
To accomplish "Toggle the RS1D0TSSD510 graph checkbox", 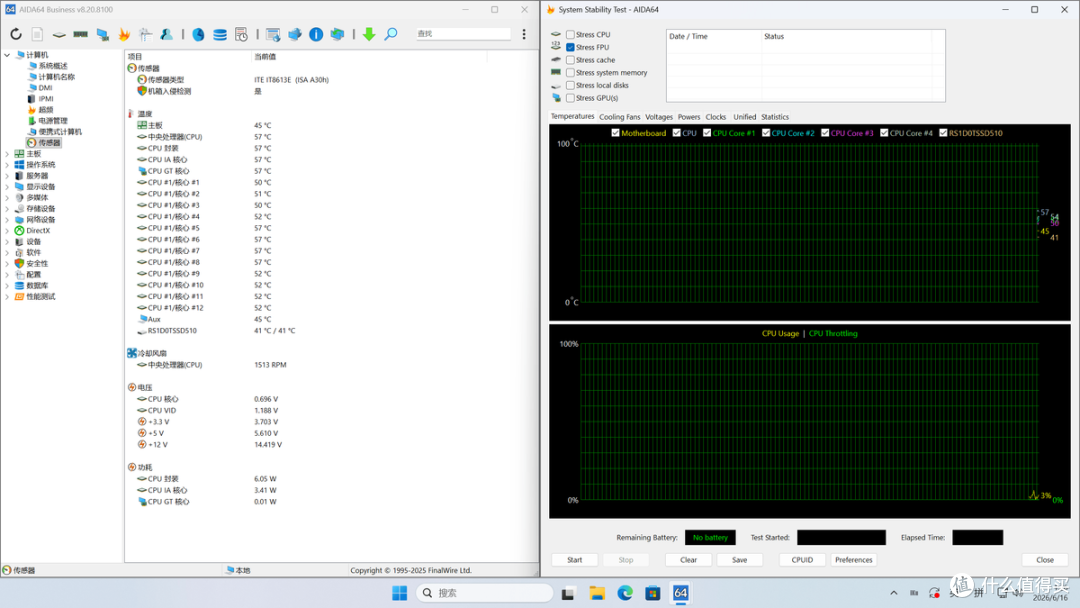I will [x=944, y=133].
